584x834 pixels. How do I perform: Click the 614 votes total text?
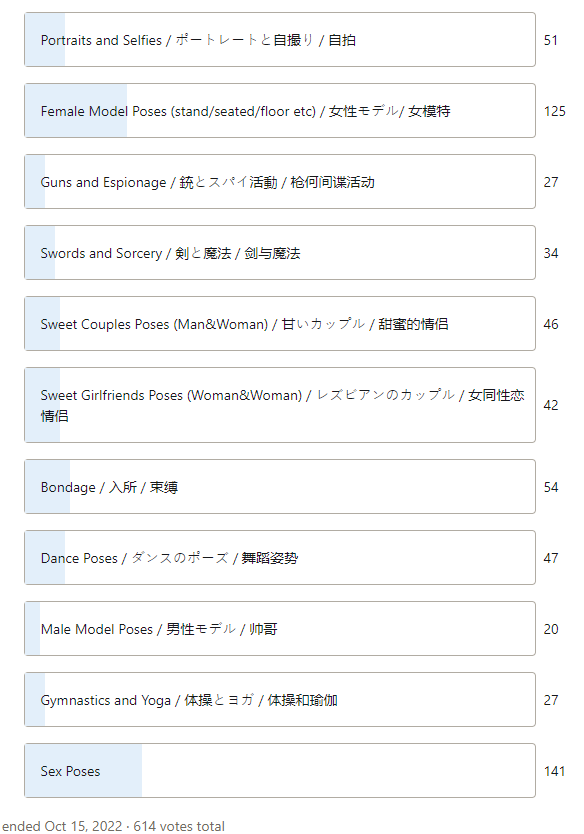pyautogui.click(x=179, y=826)
